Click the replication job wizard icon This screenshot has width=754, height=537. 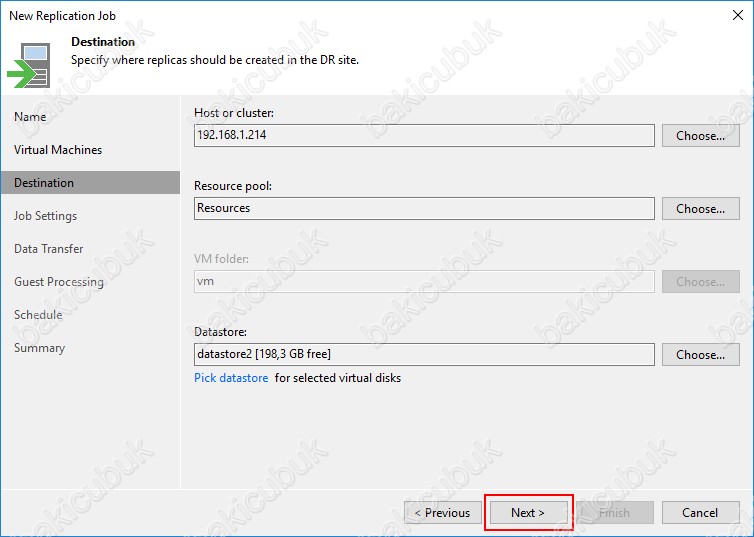(x=29, y=65)
